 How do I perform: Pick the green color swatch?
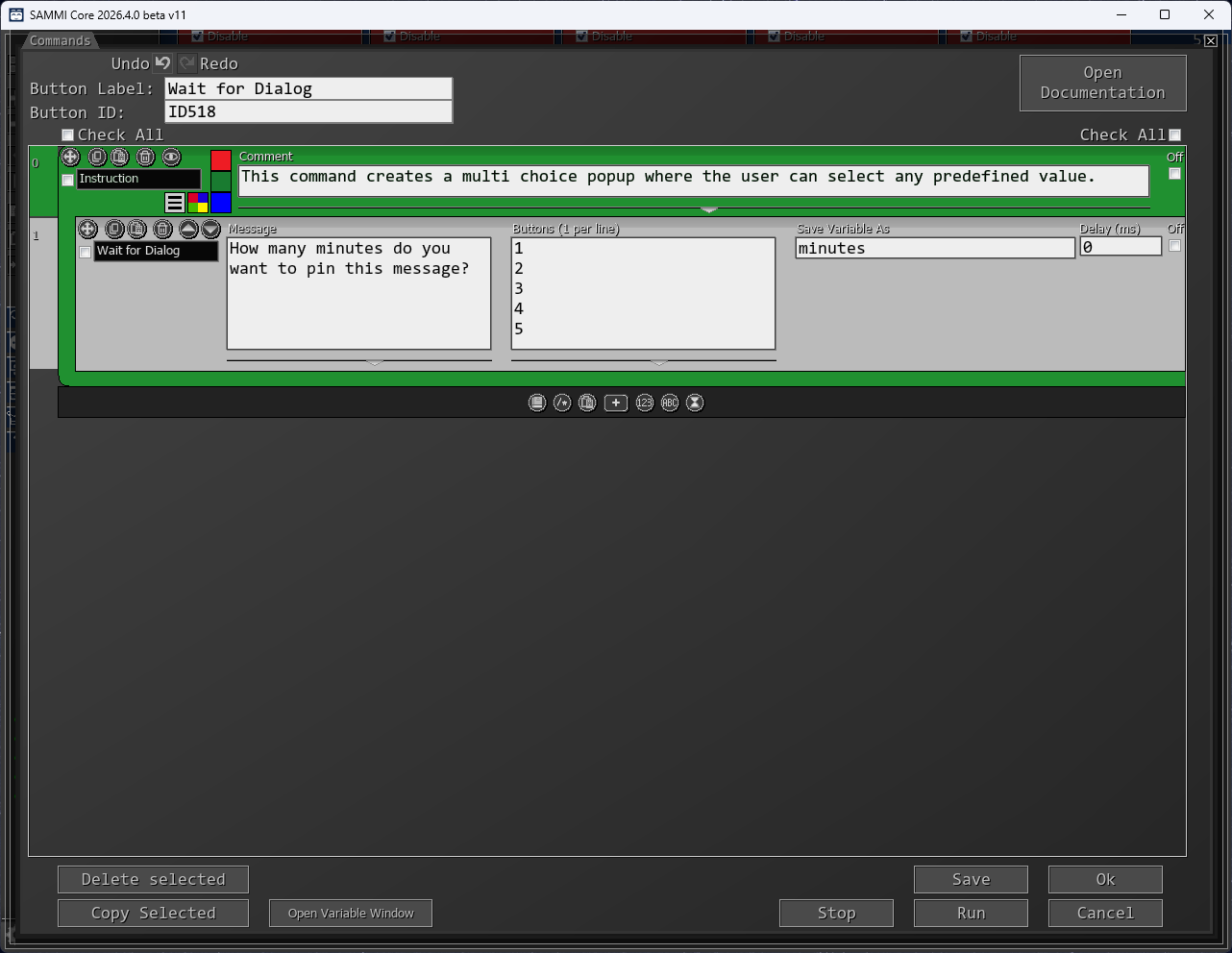(x=221, y=182)
